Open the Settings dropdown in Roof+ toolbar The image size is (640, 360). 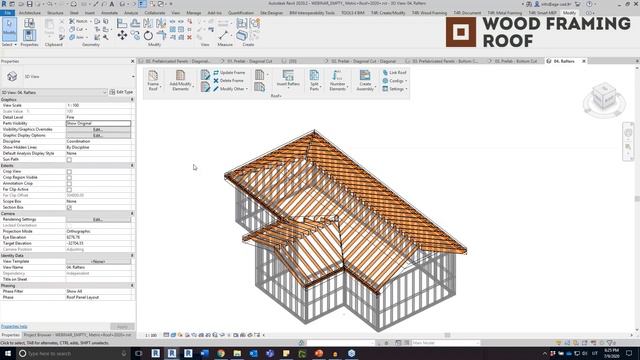coord(395,89)
